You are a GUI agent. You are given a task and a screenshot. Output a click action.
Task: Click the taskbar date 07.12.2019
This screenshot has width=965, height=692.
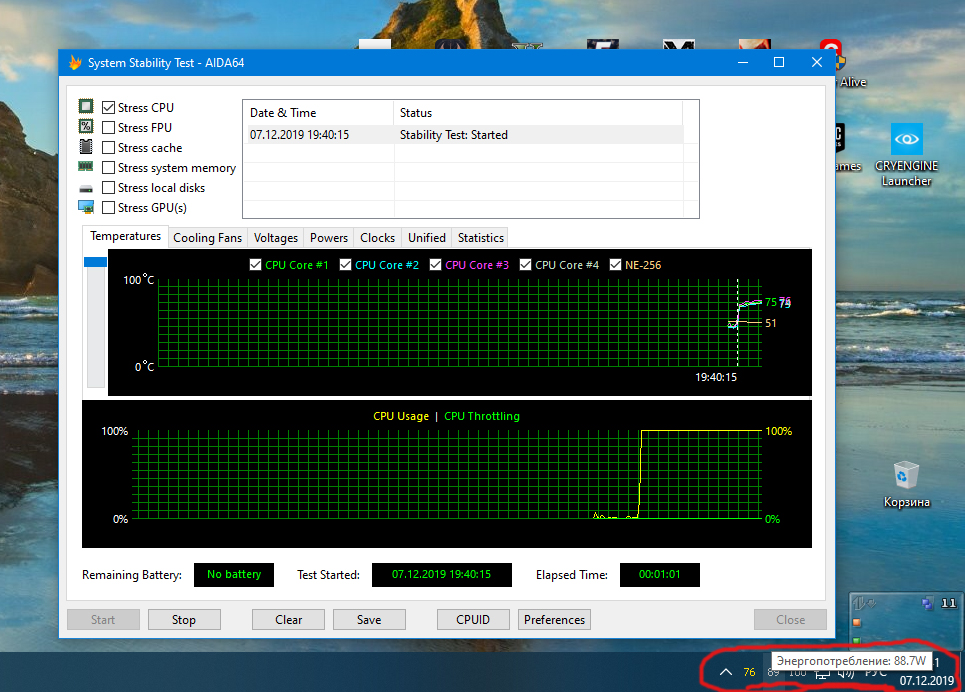tap(927, 680)
